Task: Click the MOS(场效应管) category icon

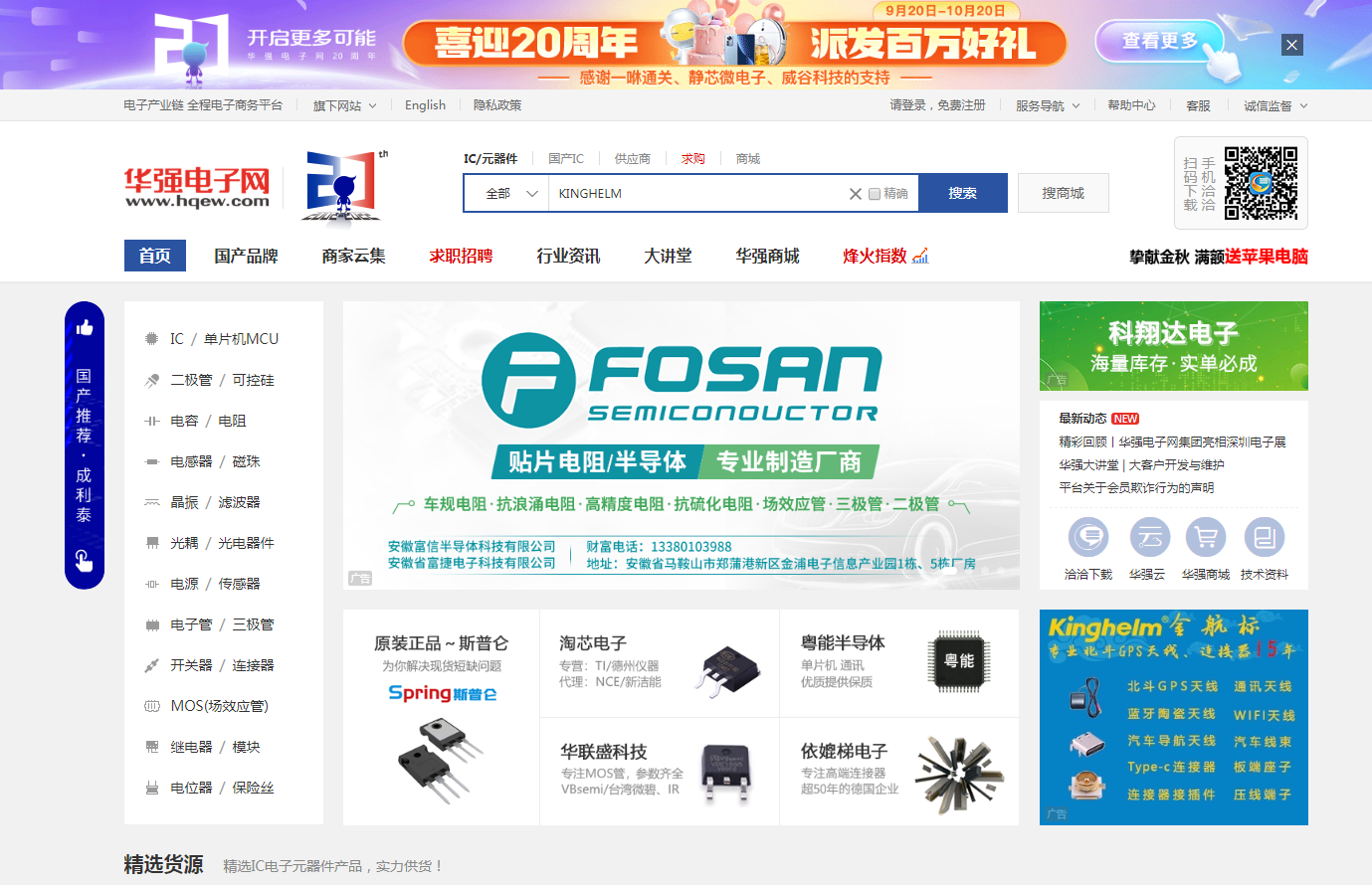Action: click(x=151, y=706)
